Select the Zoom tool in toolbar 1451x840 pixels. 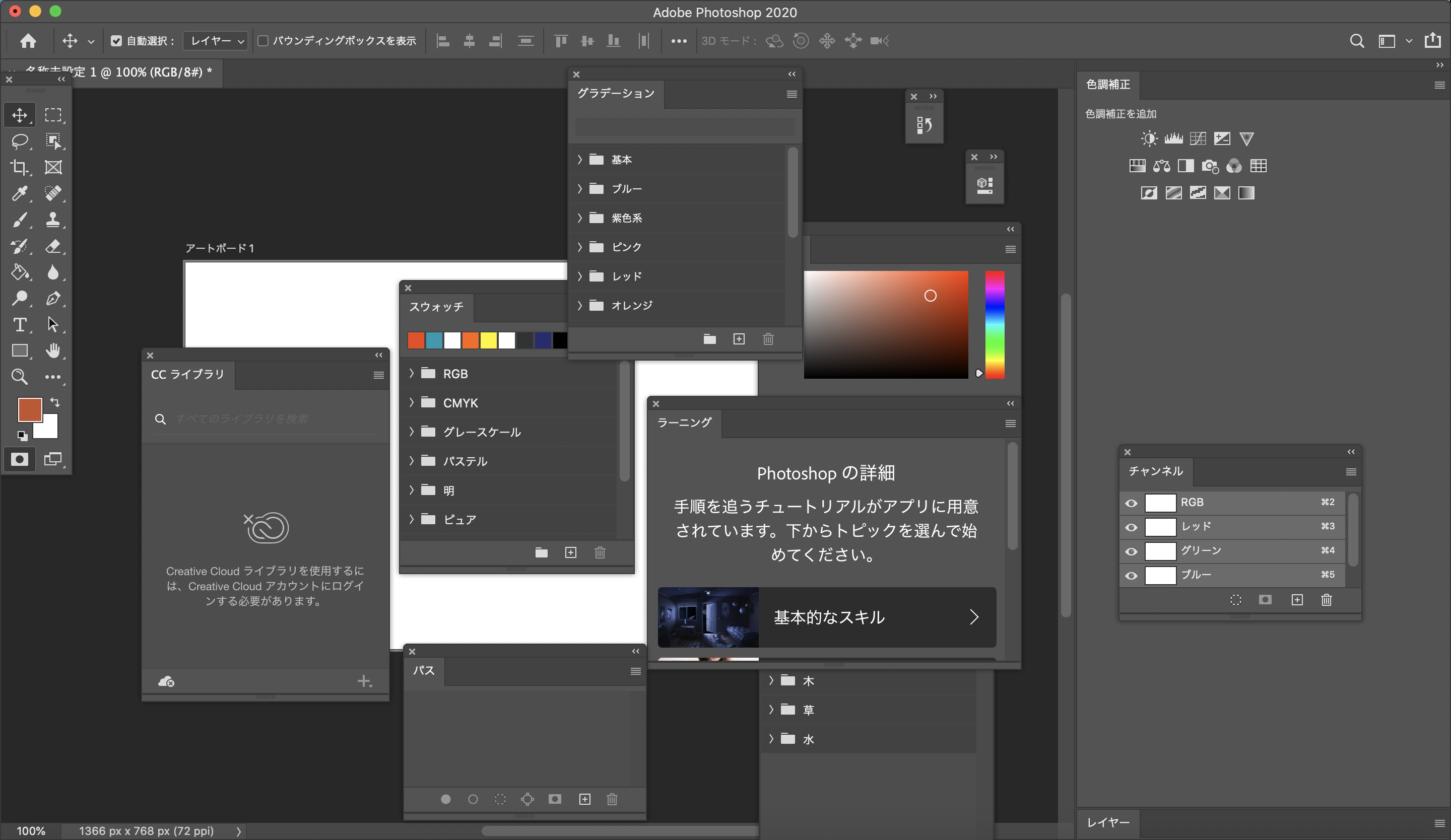point(20,377)
